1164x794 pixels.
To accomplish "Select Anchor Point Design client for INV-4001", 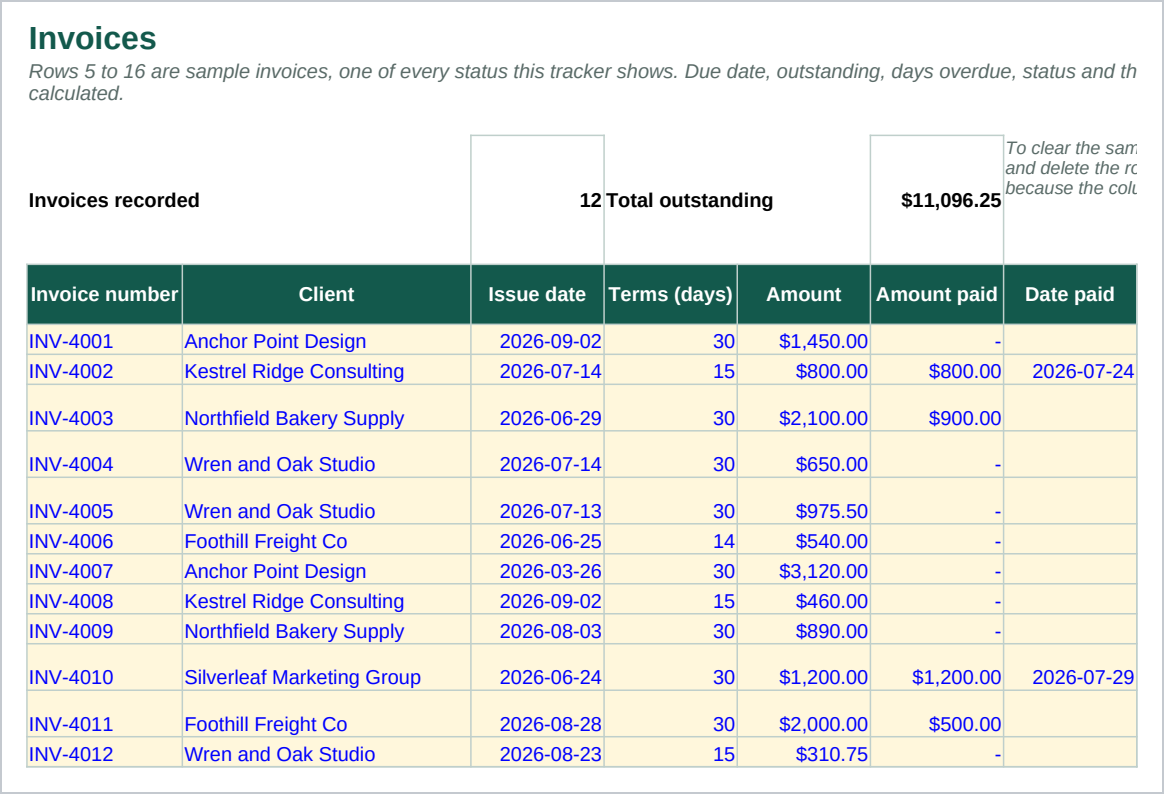I will pyautogui.click(x=327, y=340).
